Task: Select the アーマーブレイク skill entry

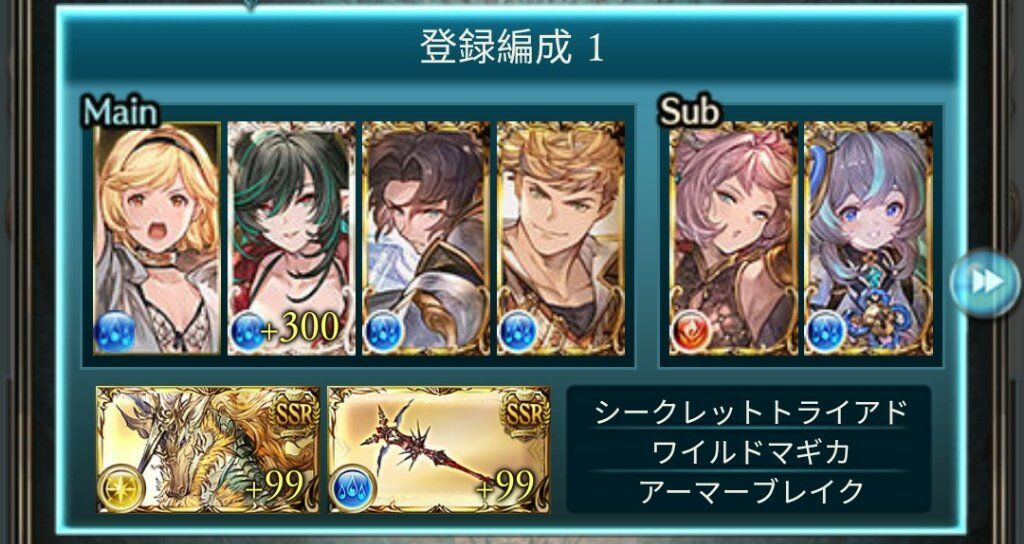Action: (x=750, y=492)
